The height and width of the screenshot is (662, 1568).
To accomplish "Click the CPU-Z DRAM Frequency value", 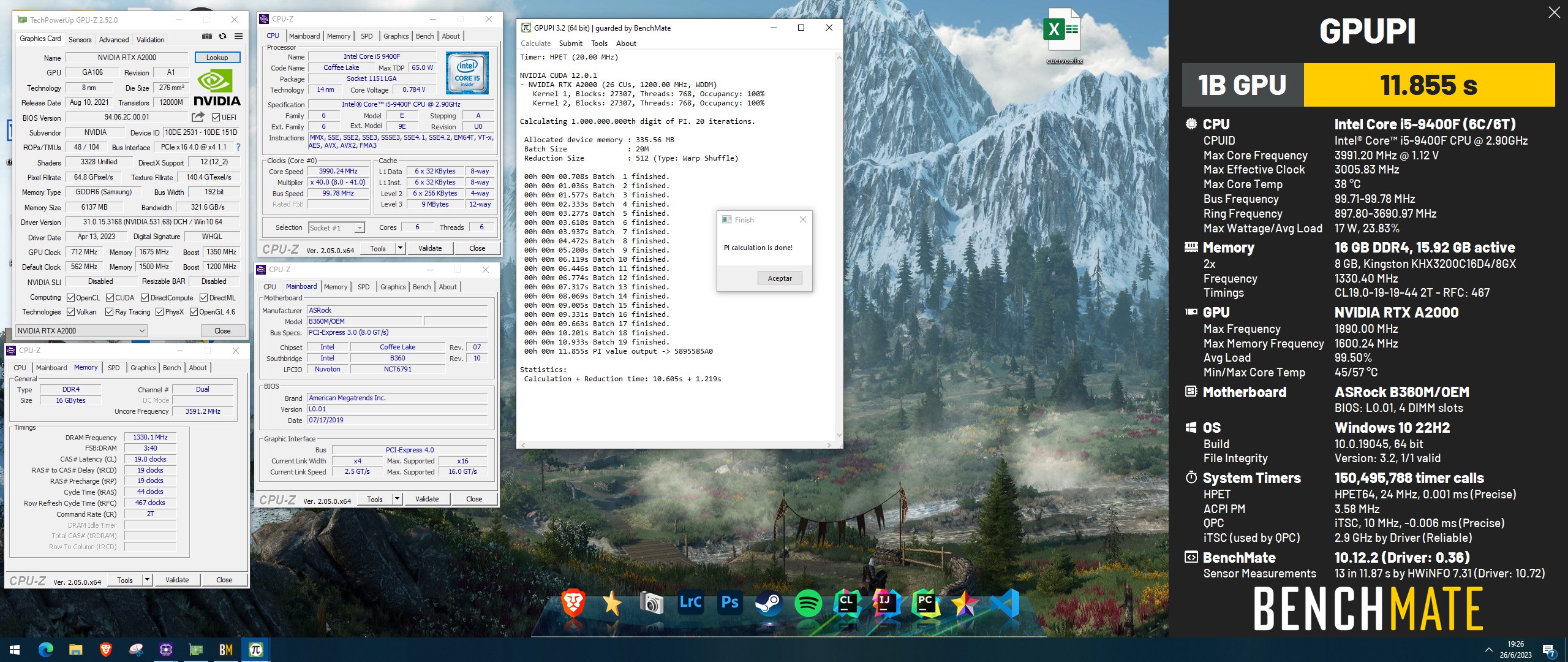I will click(x=150, y=437).
